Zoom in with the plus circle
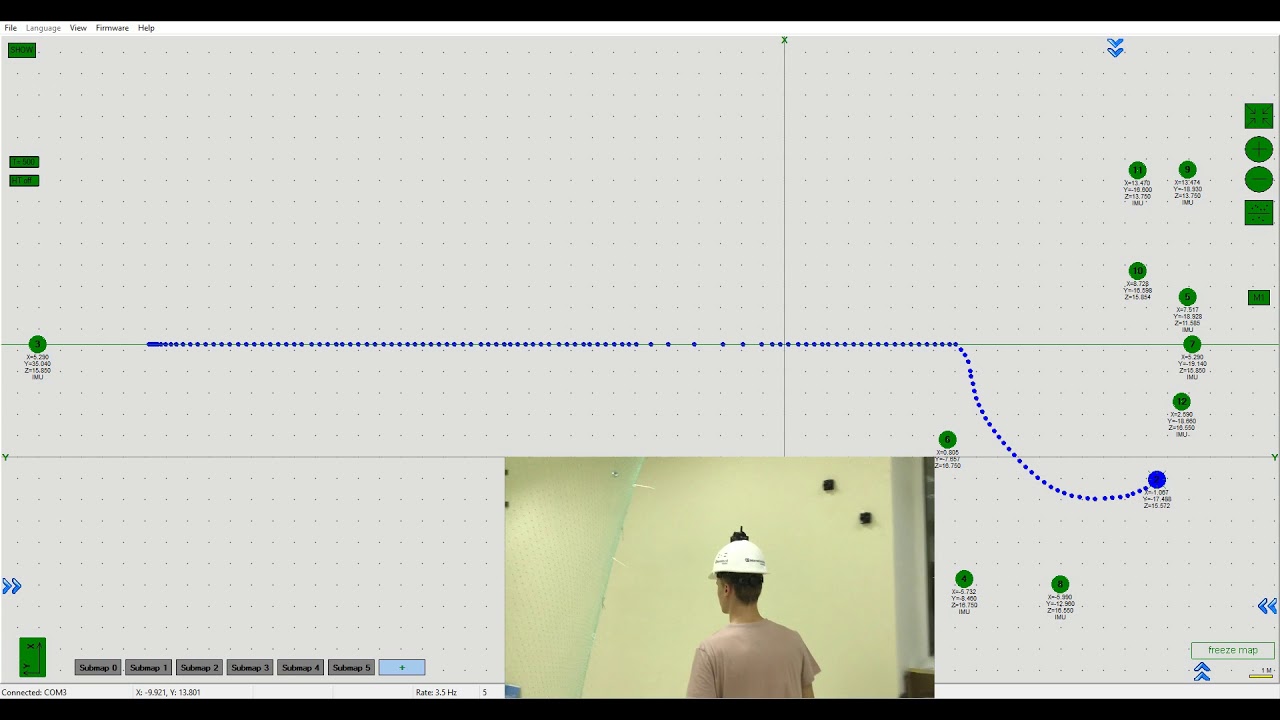The image size is (1280, 720). tap(1258, 150)
